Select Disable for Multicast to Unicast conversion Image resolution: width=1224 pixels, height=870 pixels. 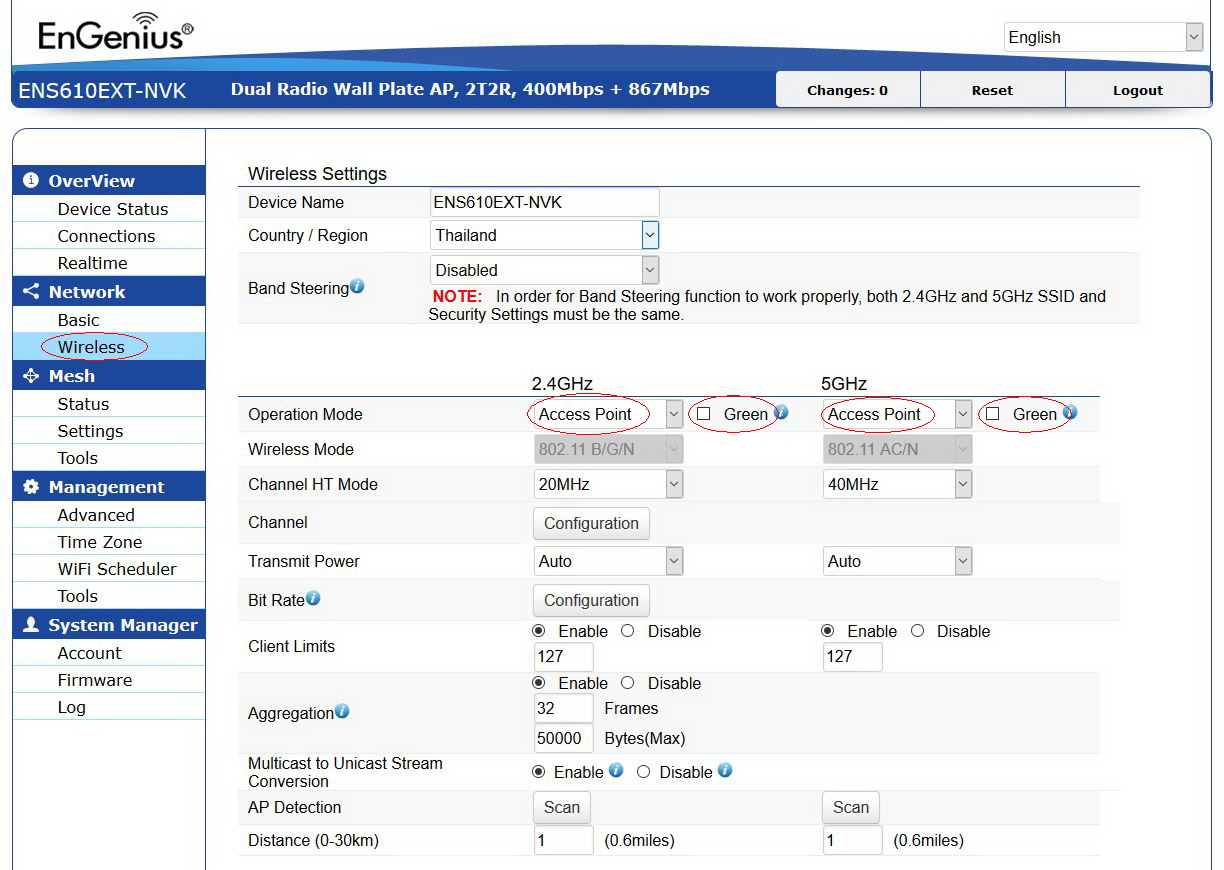[x=644, y=772]
